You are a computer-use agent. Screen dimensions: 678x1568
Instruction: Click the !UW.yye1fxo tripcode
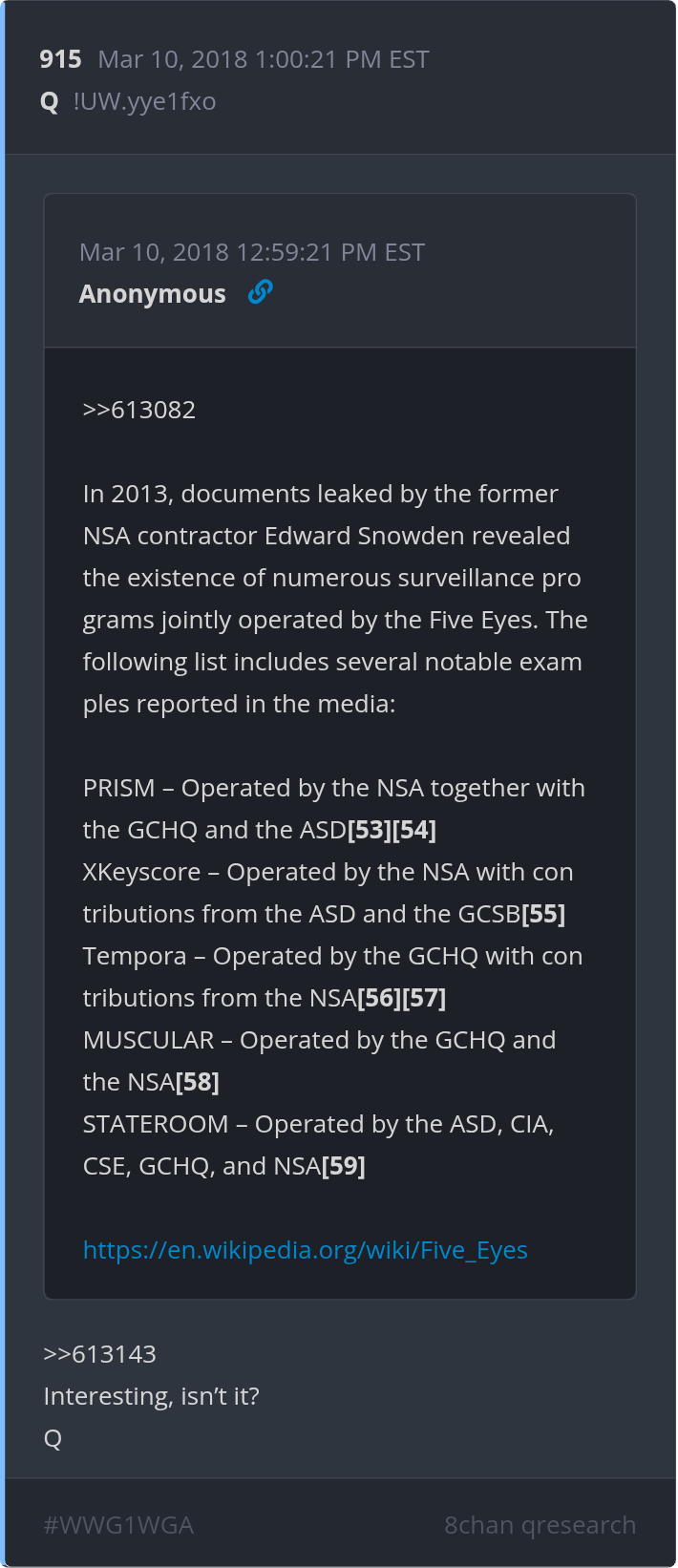pos(144,101)
